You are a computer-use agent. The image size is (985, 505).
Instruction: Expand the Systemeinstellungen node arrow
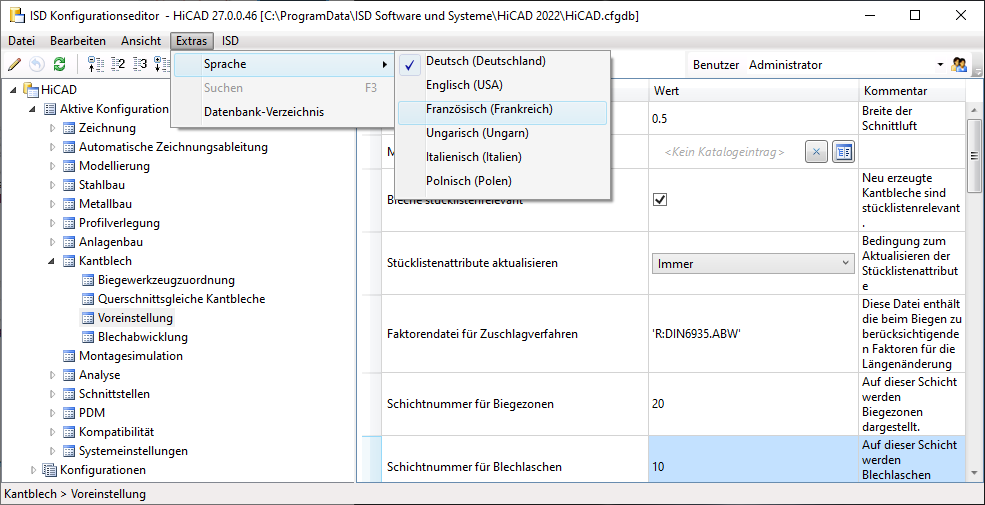click(53, 451)
